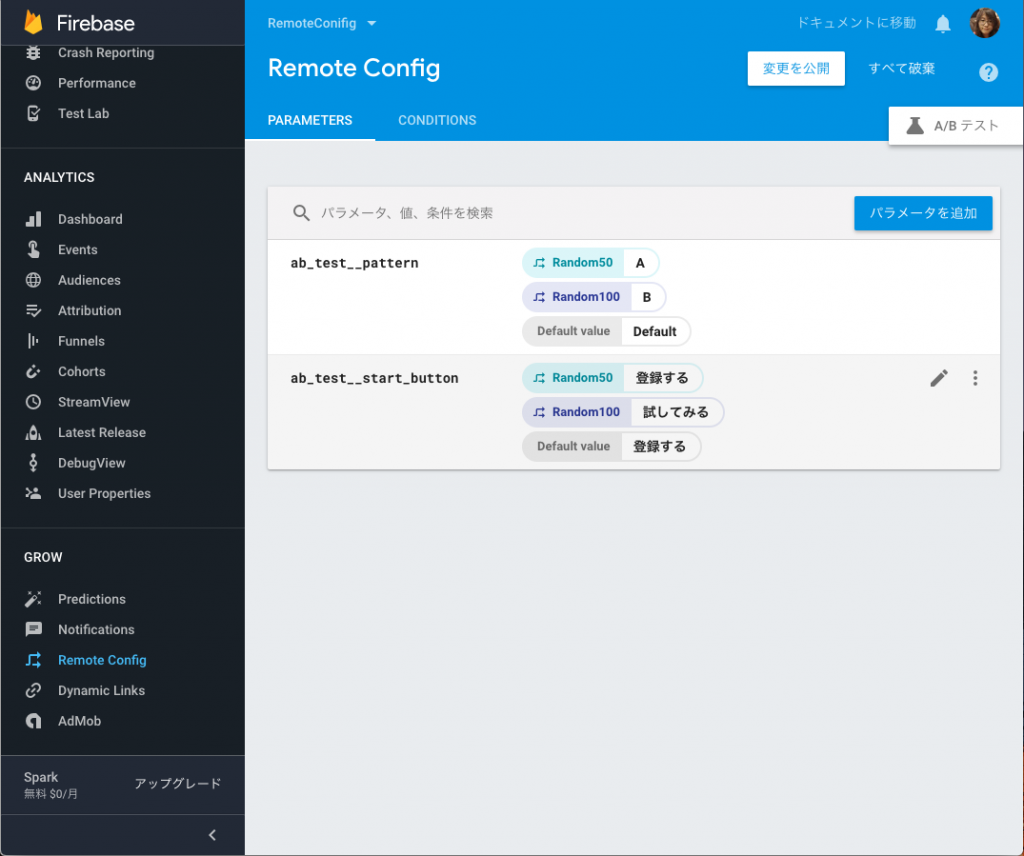Click the DebugView icon
1024x856 pixels.
click(x=33, y=463)
